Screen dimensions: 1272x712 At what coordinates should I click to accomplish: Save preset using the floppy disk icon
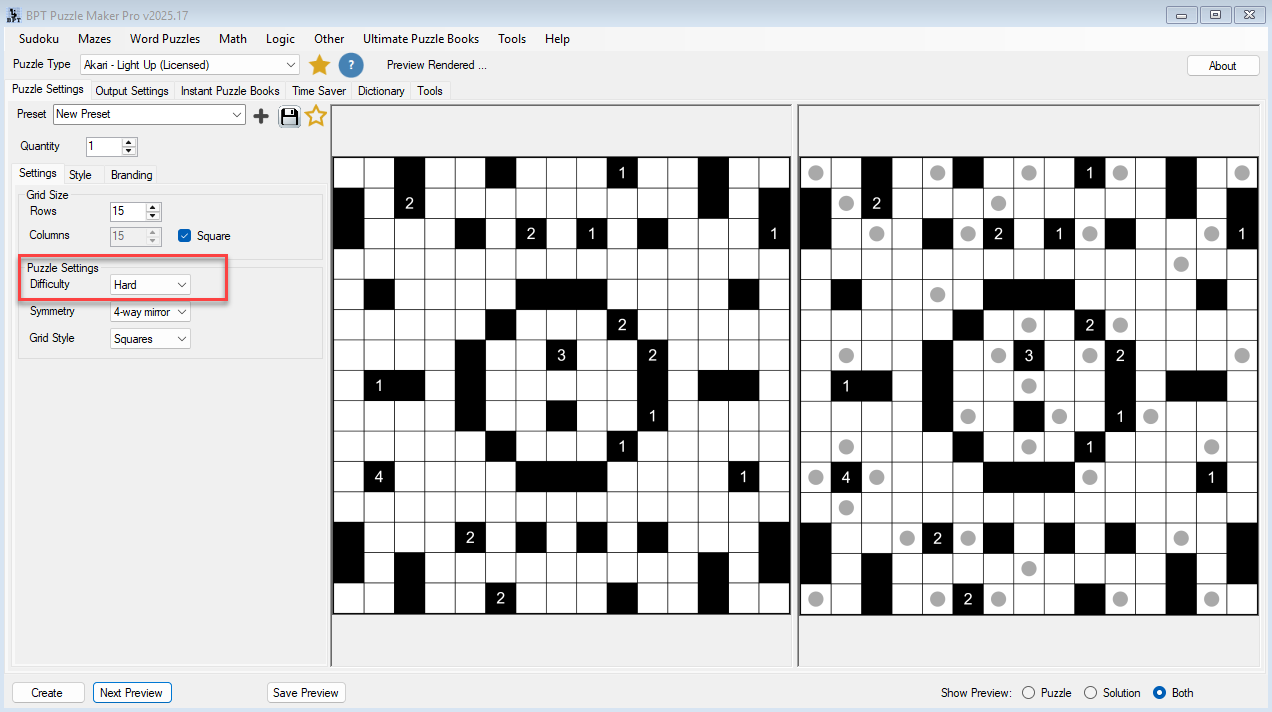click(289, 116)
